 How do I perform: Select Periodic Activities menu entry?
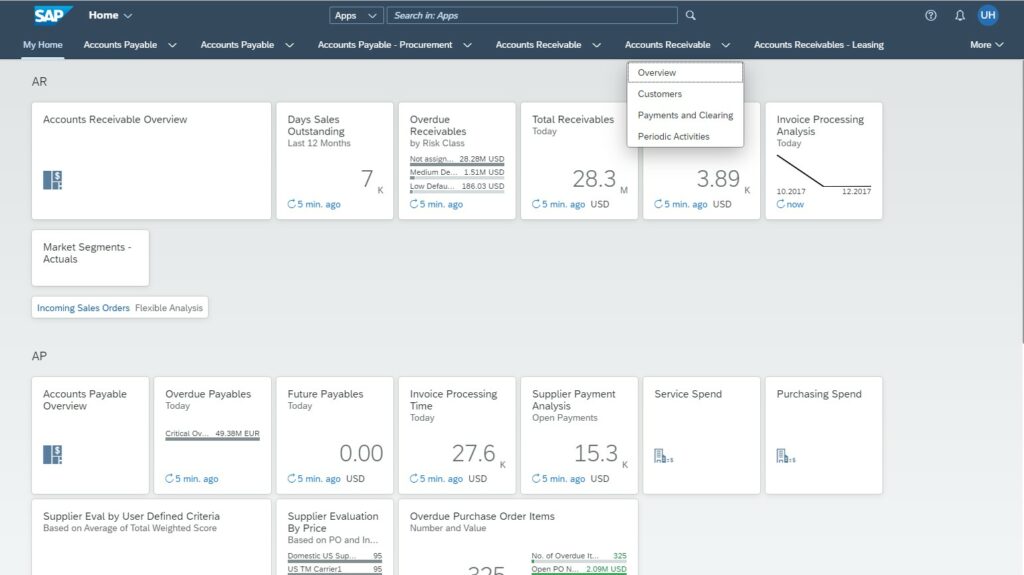[673, 136]
